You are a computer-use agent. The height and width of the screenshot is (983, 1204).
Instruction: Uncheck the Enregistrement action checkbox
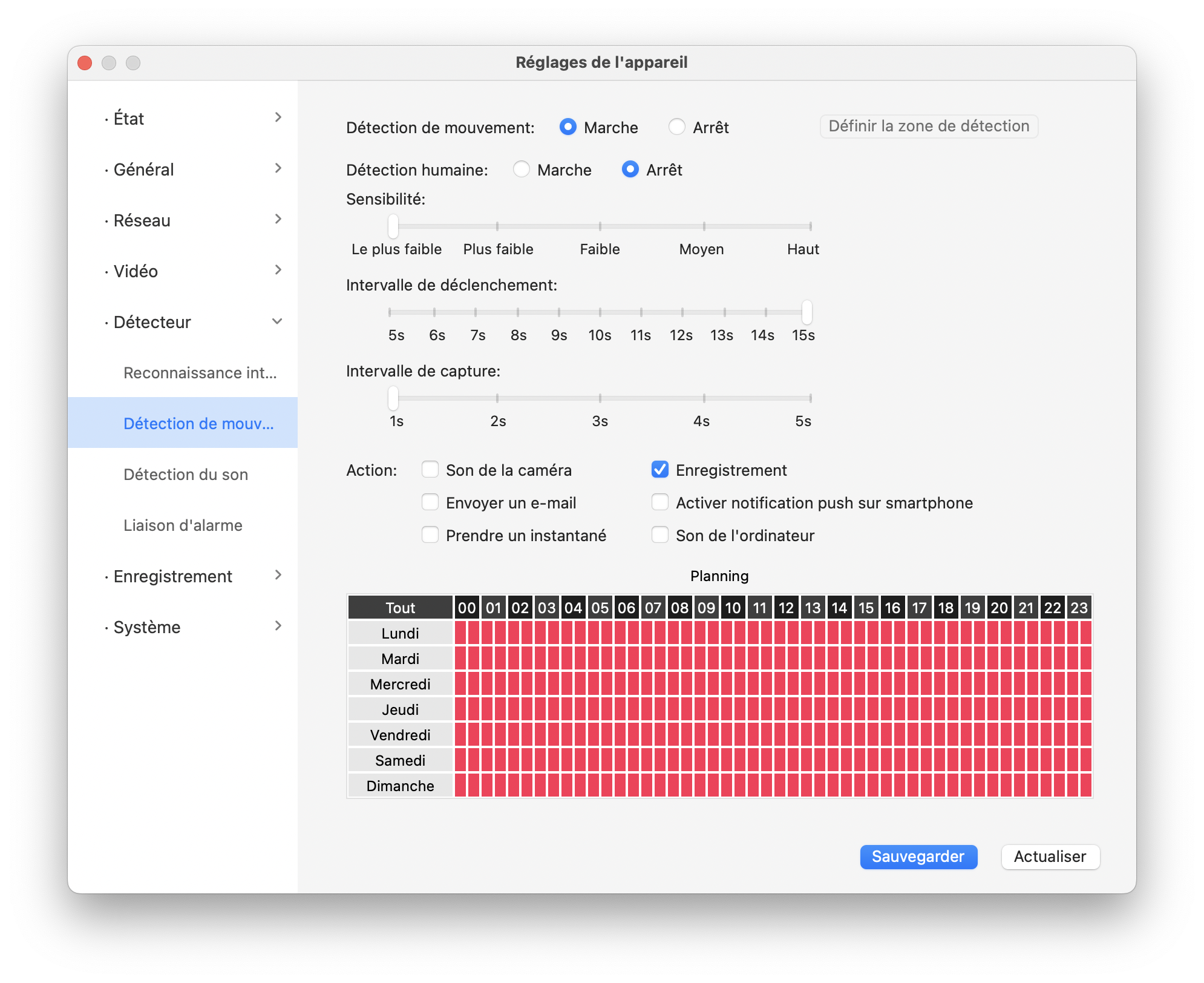tap(660, 470)
